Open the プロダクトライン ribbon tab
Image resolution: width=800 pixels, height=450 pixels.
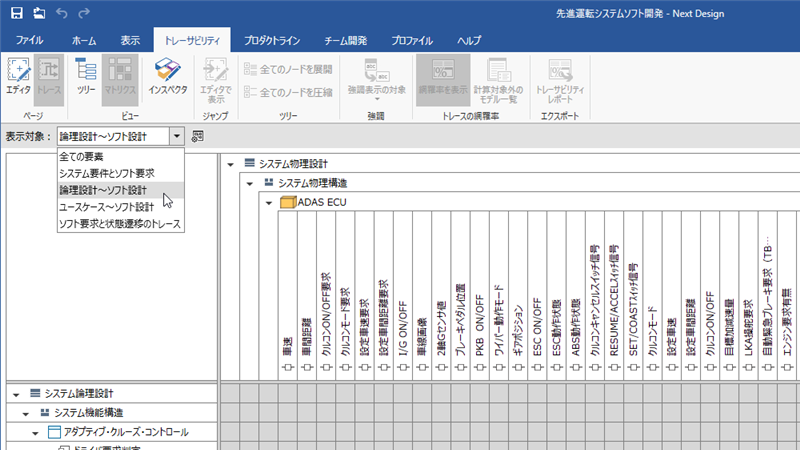coord(272,40)
